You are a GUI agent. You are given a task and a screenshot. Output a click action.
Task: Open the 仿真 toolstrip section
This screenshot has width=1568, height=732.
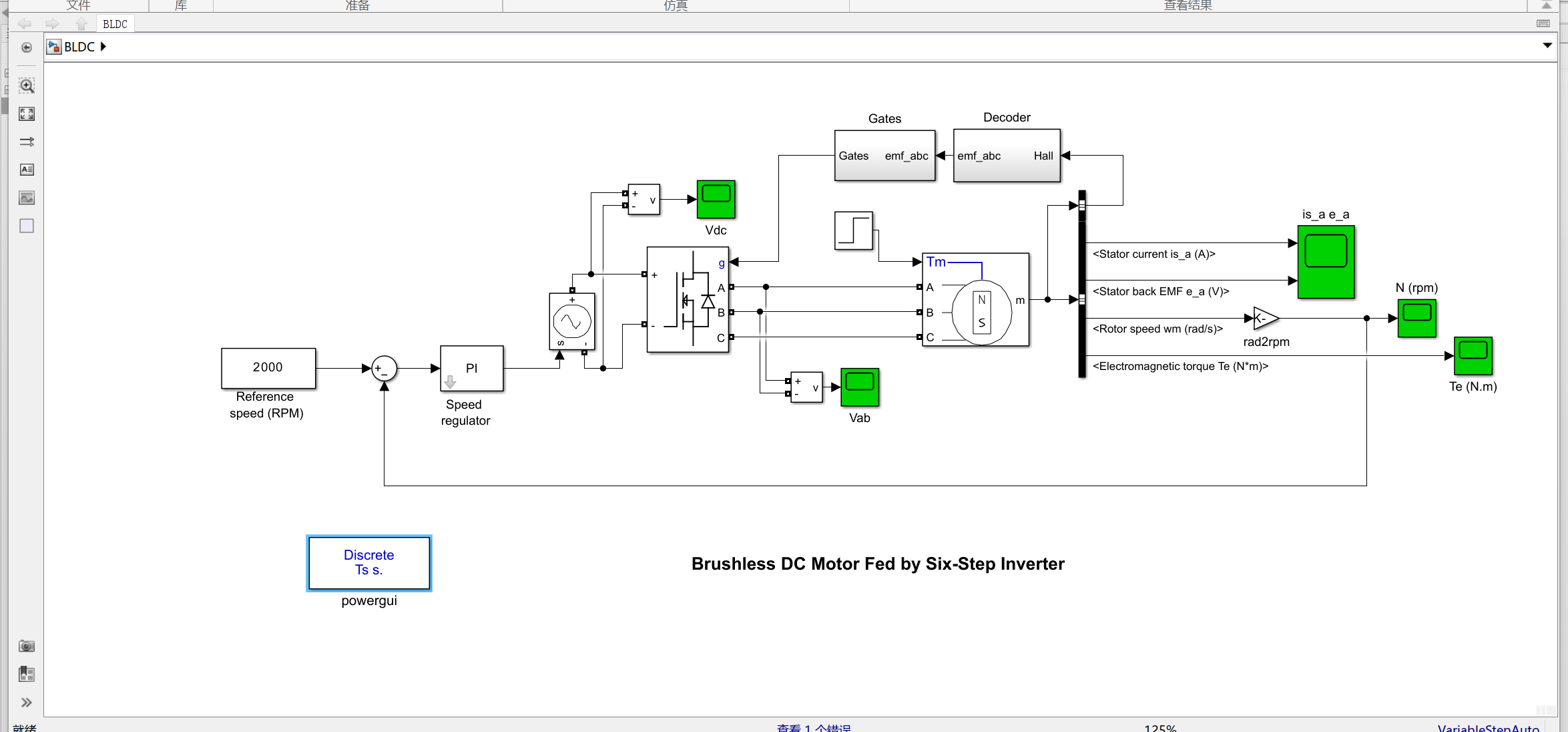click(675, 5)
